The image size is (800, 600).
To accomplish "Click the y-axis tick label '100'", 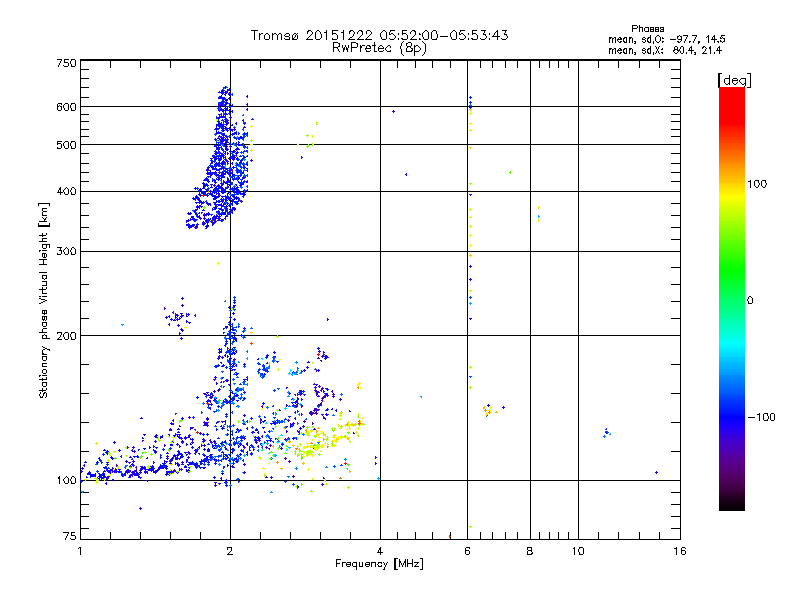I will (66, 481).
